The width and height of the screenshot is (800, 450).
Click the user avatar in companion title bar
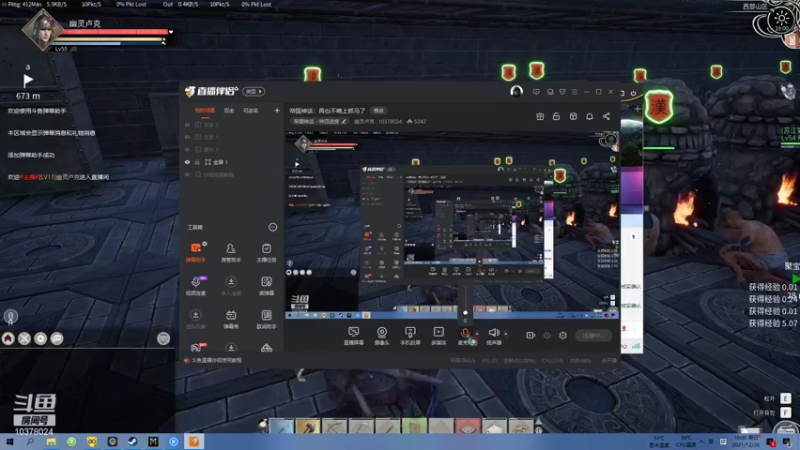(x=516, y=91)
